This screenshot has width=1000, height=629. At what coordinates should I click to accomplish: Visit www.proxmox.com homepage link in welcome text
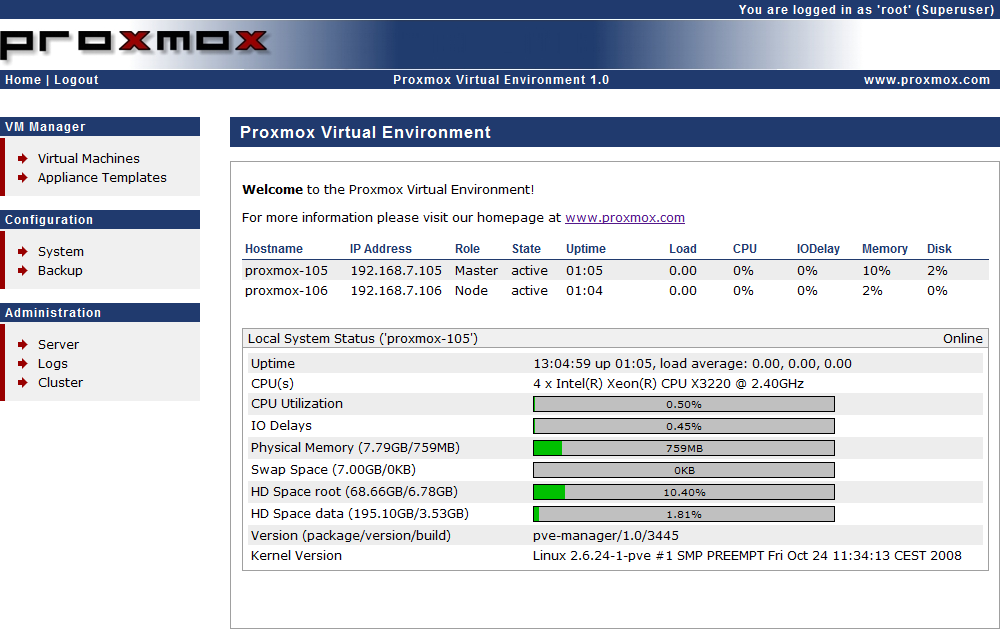[x=624, y=217]
